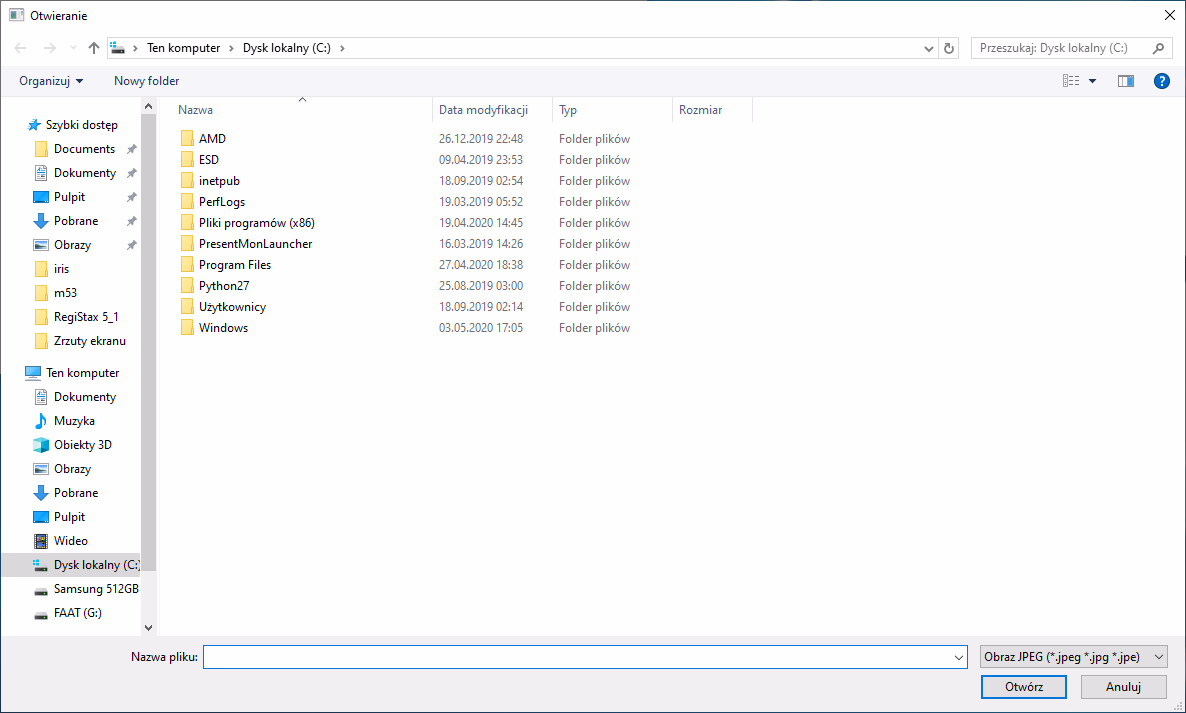This screenshot has height=713, width=1186.
Task: Select the Program Files folder
Action: [x=234, y=265]
